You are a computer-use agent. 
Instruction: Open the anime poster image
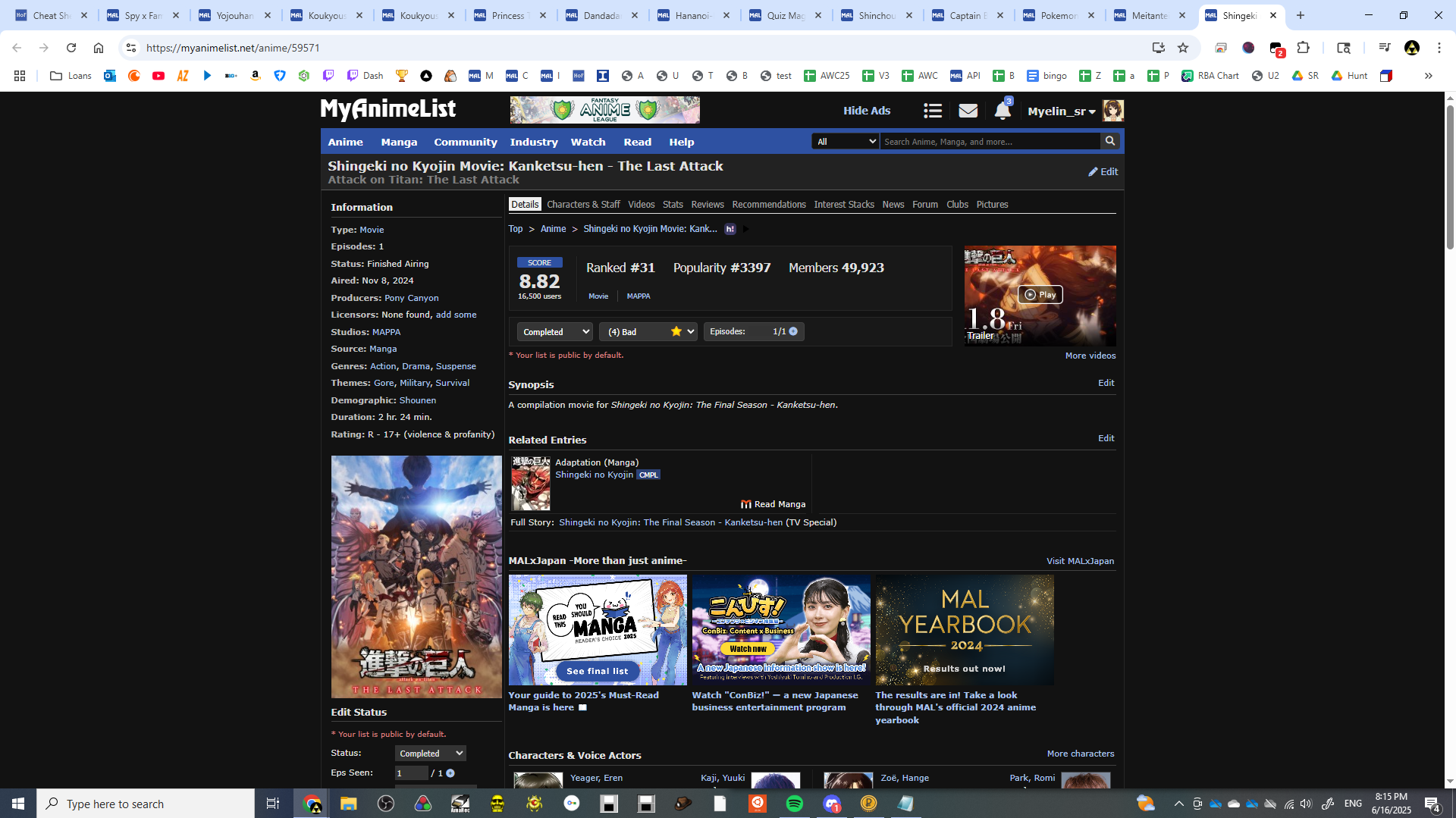point(416,577)
